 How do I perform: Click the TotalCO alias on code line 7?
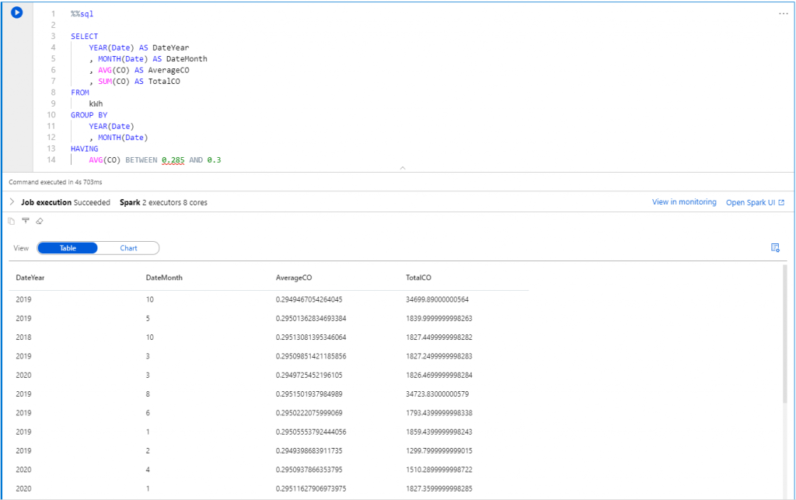coord(164,81)
